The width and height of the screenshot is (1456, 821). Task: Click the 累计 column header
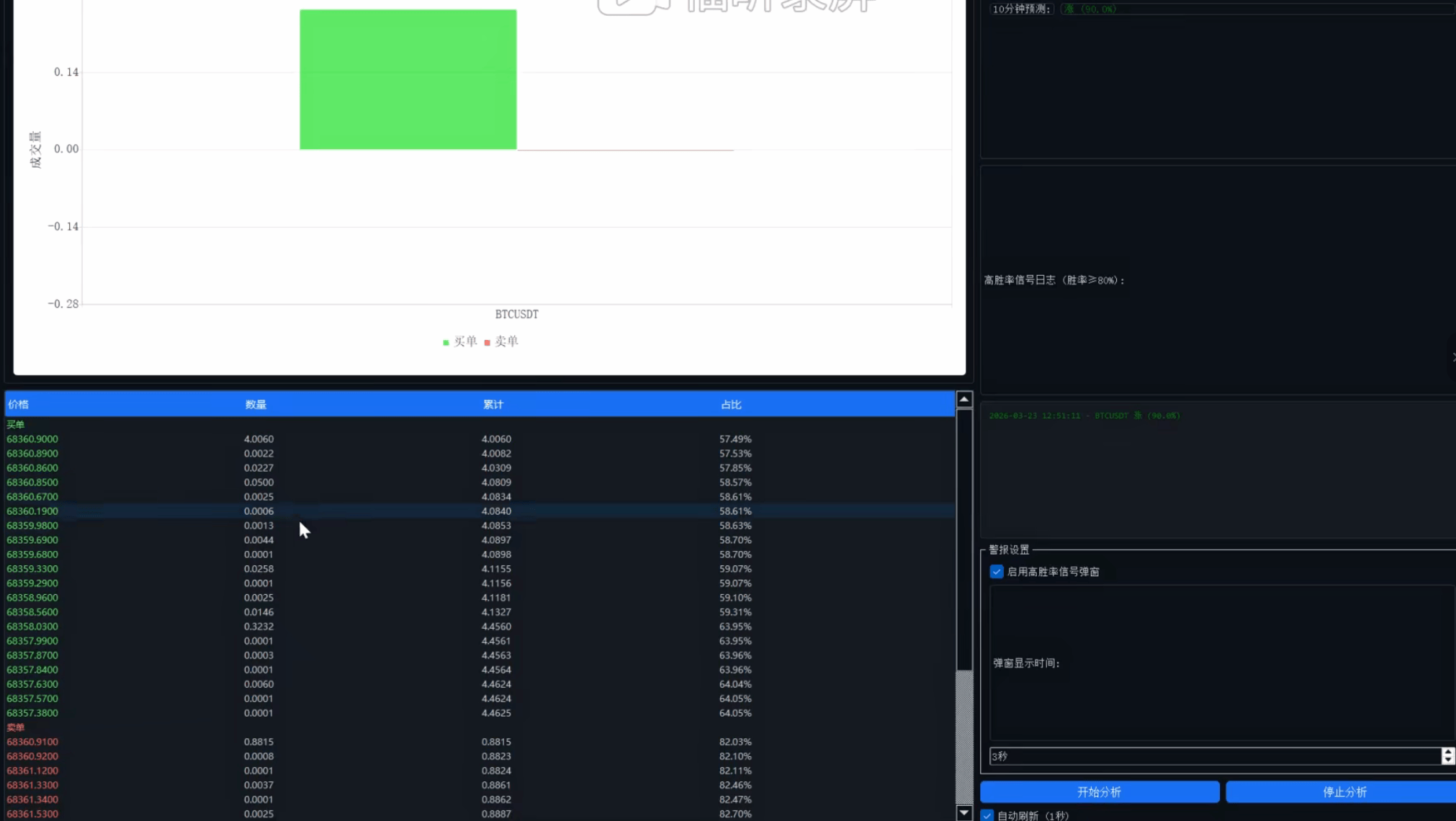[493, 405]
